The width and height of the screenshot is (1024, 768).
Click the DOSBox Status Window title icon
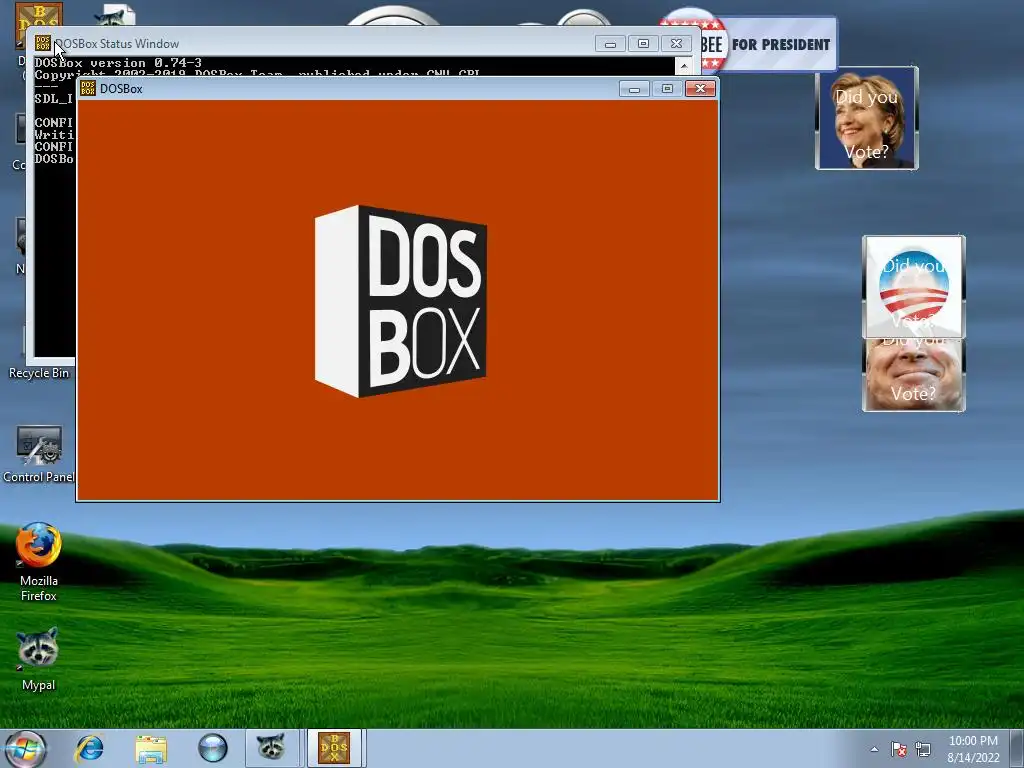pos(42,43)
